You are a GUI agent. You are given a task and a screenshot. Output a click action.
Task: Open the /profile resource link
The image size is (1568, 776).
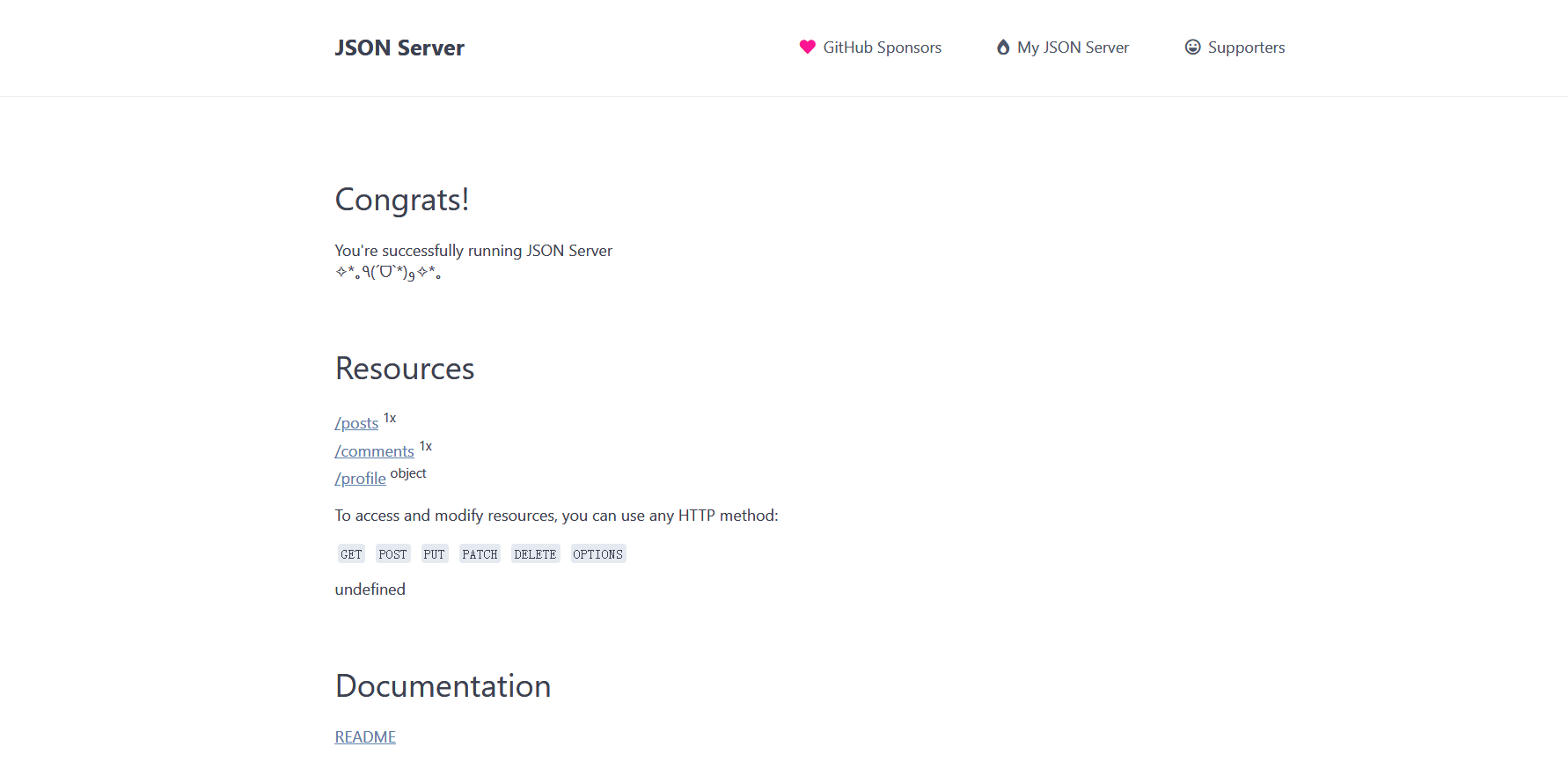[360, 479]
